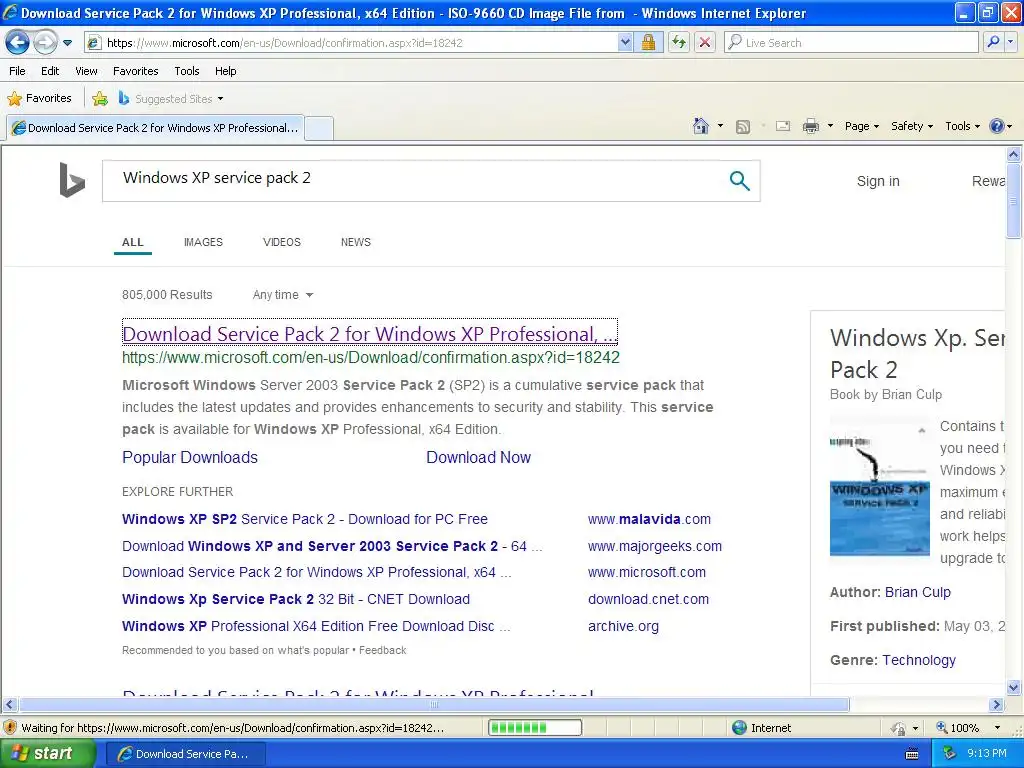Switch to the IMAGES tab
Image resolution: width=1024 pixels, height=768 pixels.
pyautogui.click(x=203, y=242)
